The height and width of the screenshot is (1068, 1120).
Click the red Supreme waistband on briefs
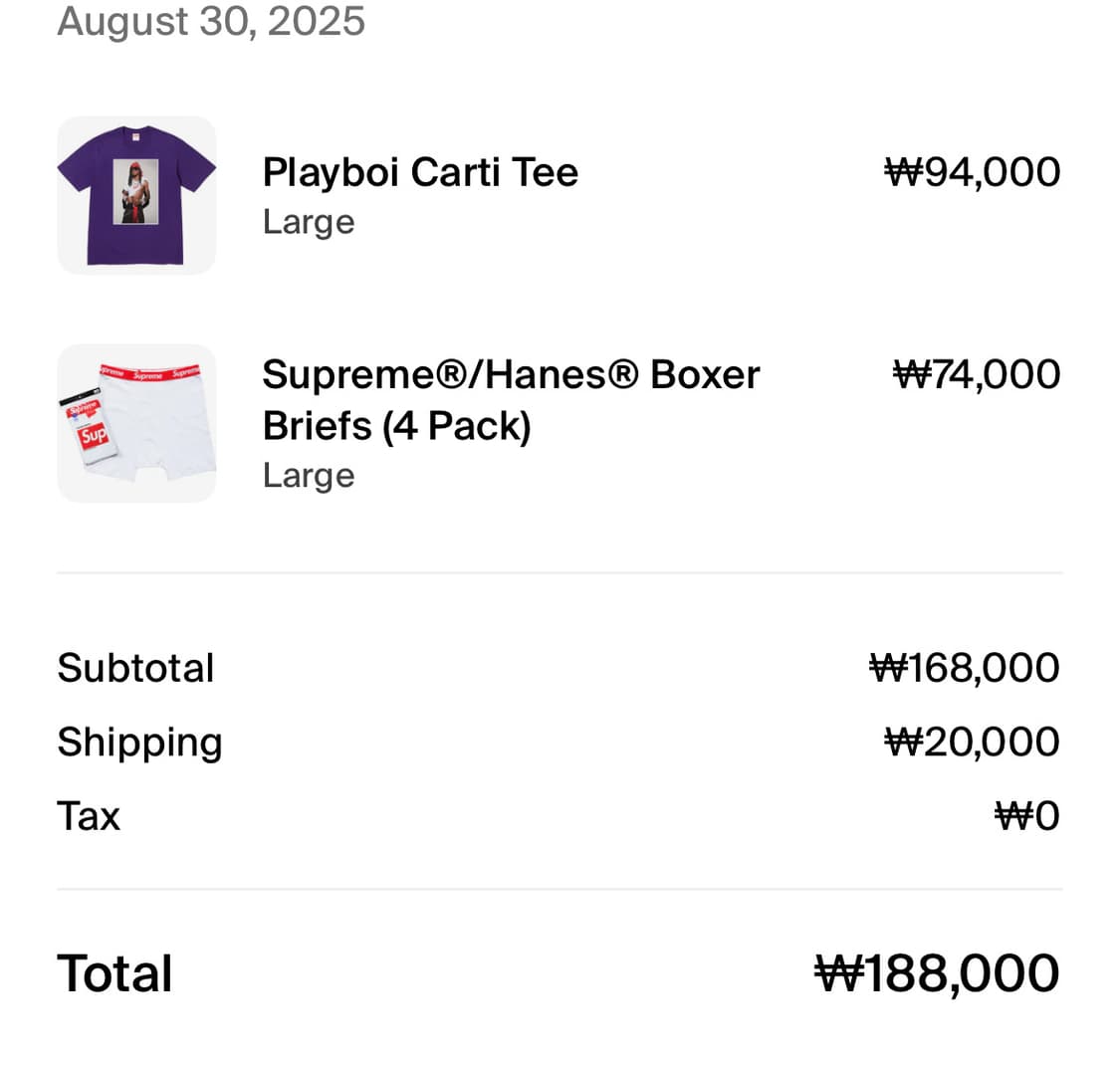(x=150, y=372)
